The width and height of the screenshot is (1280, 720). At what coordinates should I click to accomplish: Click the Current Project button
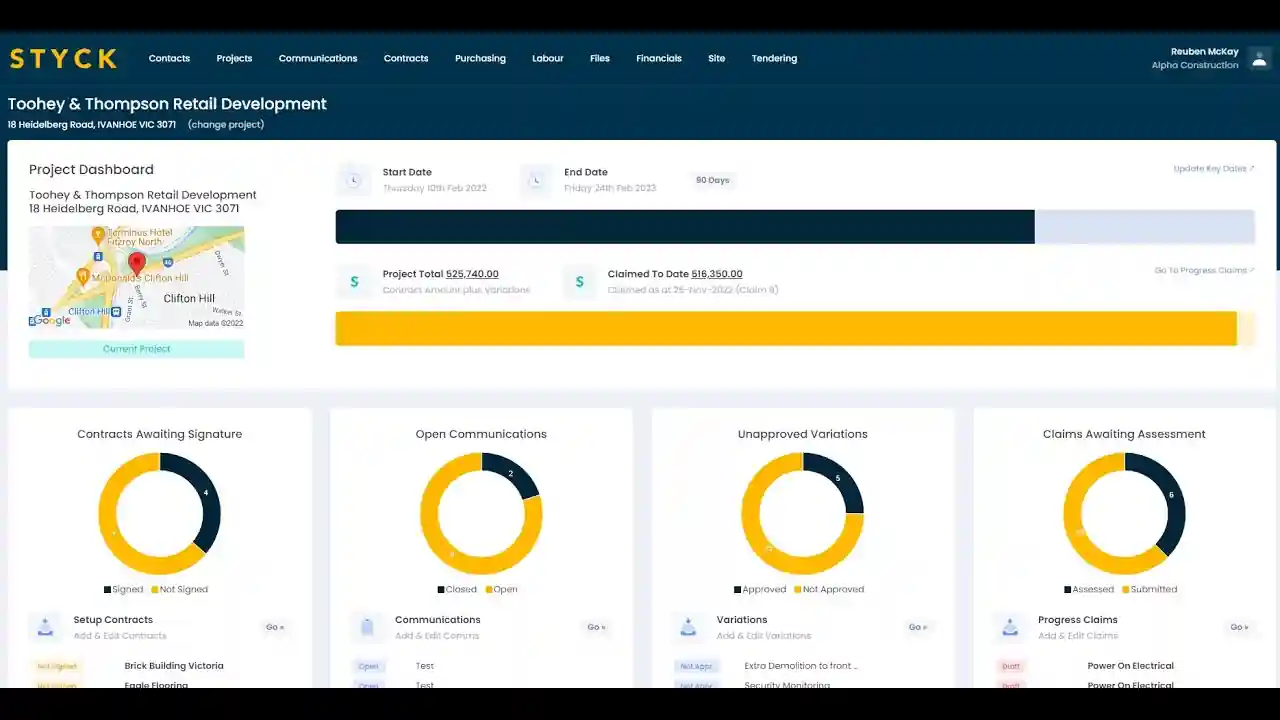[137, 349]
